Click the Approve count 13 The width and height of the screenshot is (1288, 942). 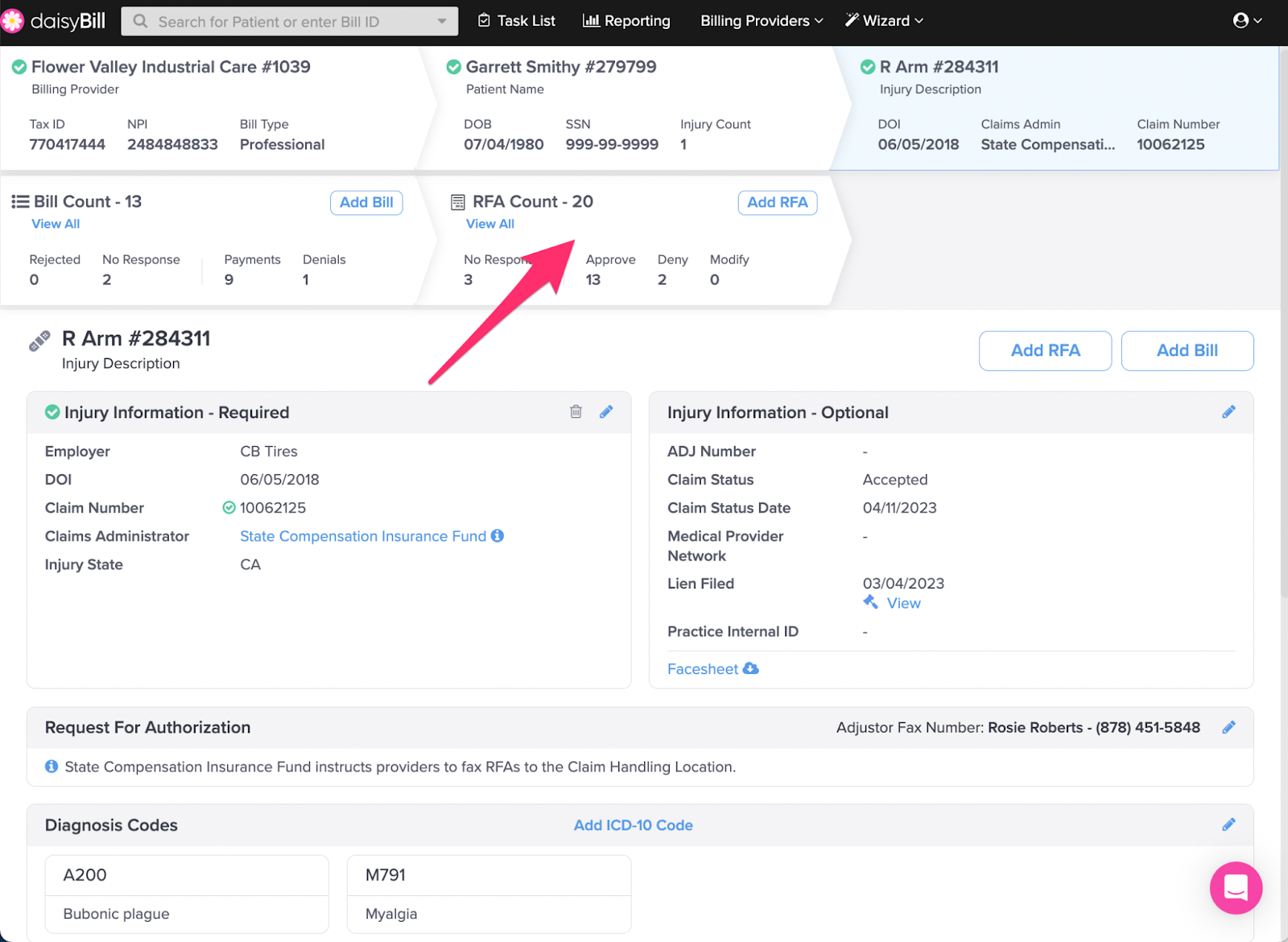click(x=593, y=279)
